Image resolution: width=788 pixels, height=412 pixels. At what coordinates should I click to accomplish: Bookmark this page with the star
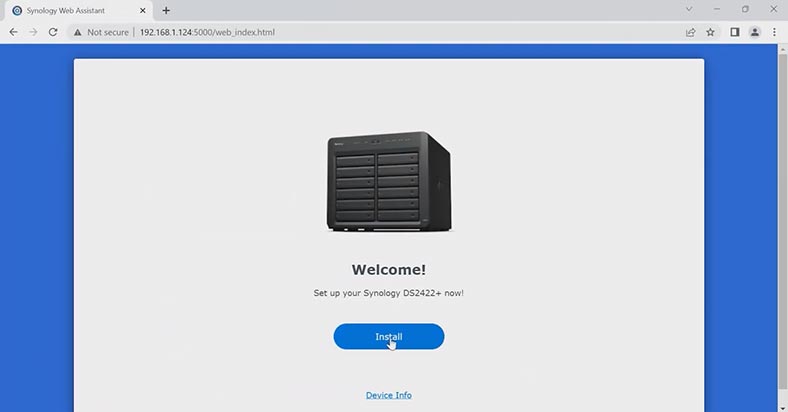710,32
